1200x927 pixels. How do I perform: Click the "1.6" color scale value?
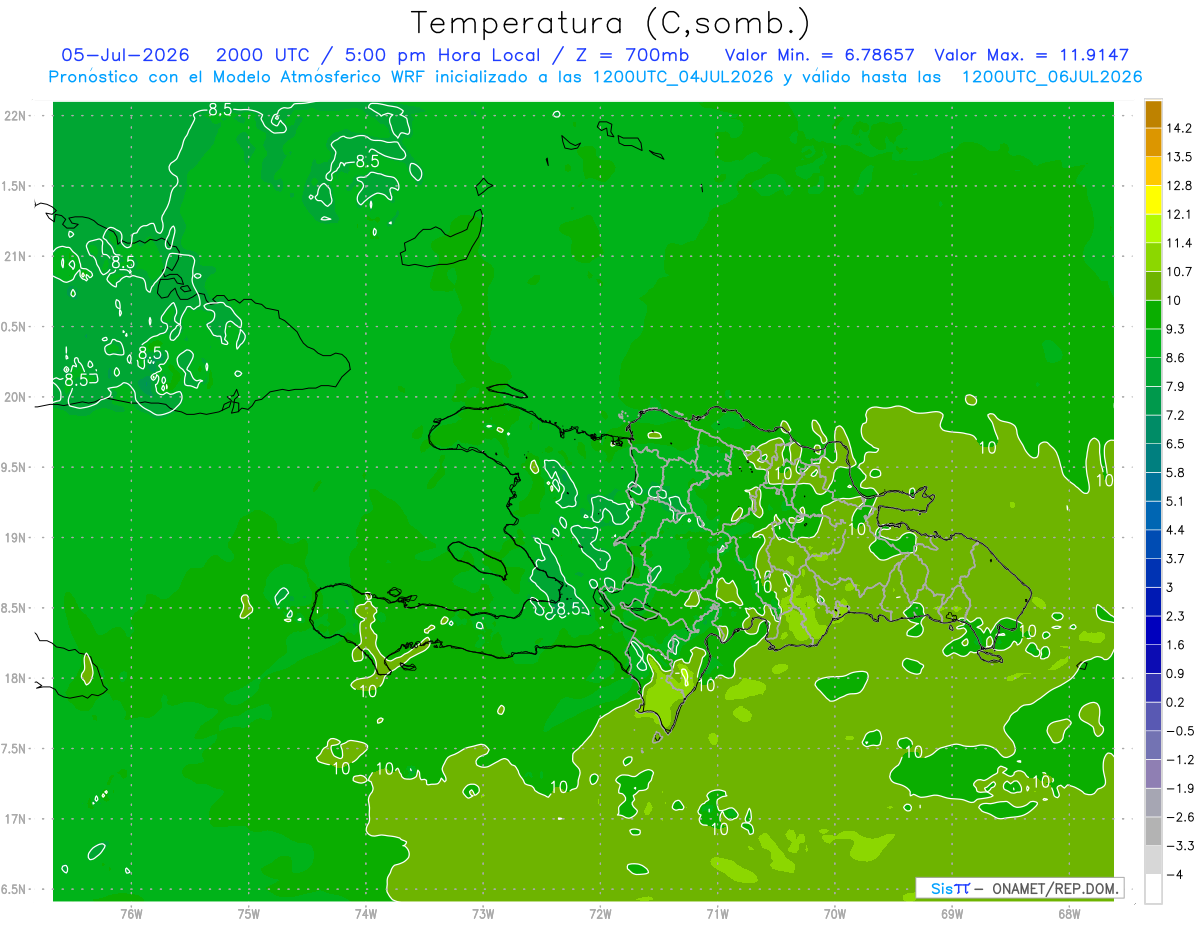pos(1175,645)
